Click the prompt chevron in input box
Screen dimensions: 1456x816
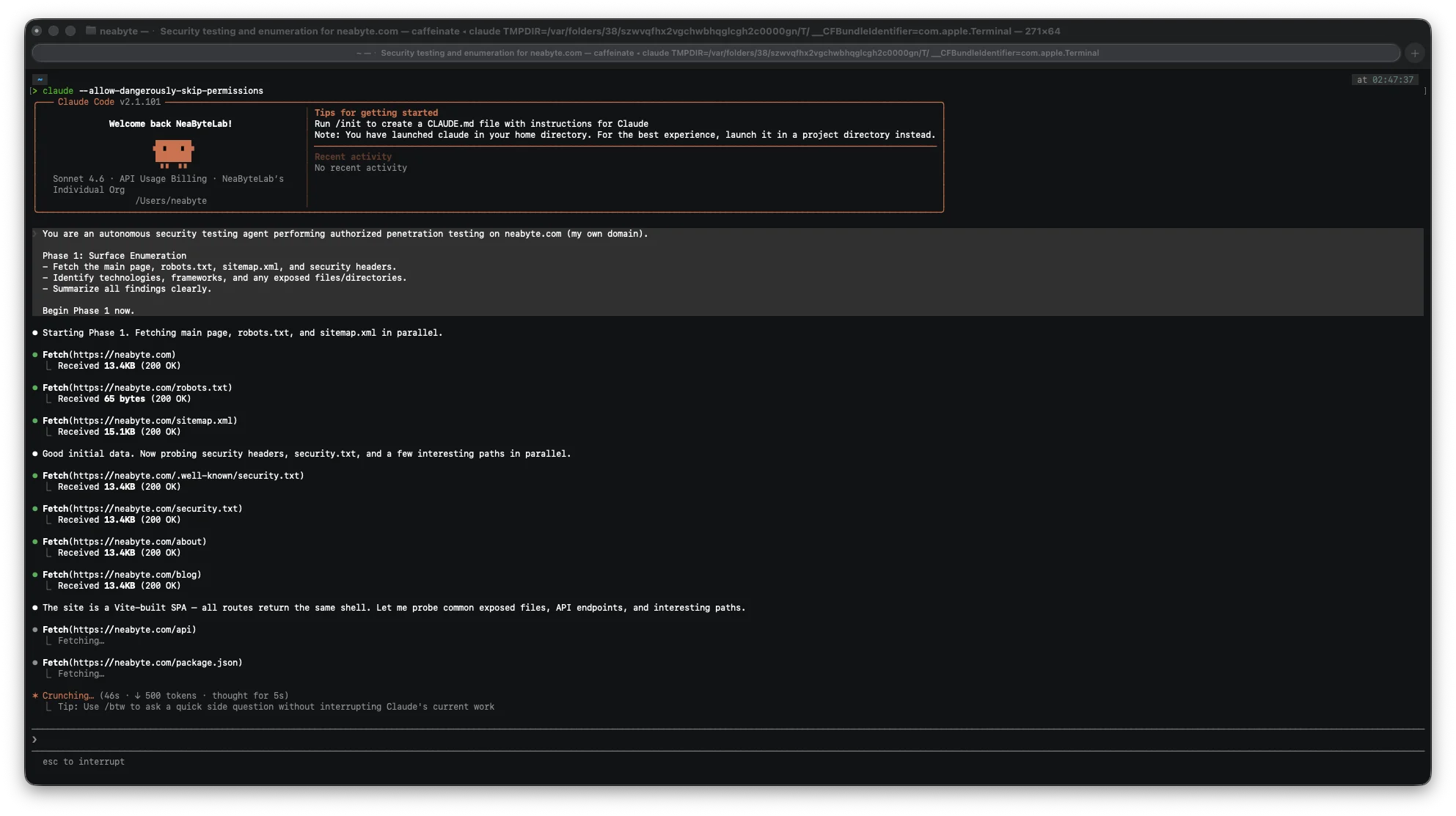click(x=34, y=740)
